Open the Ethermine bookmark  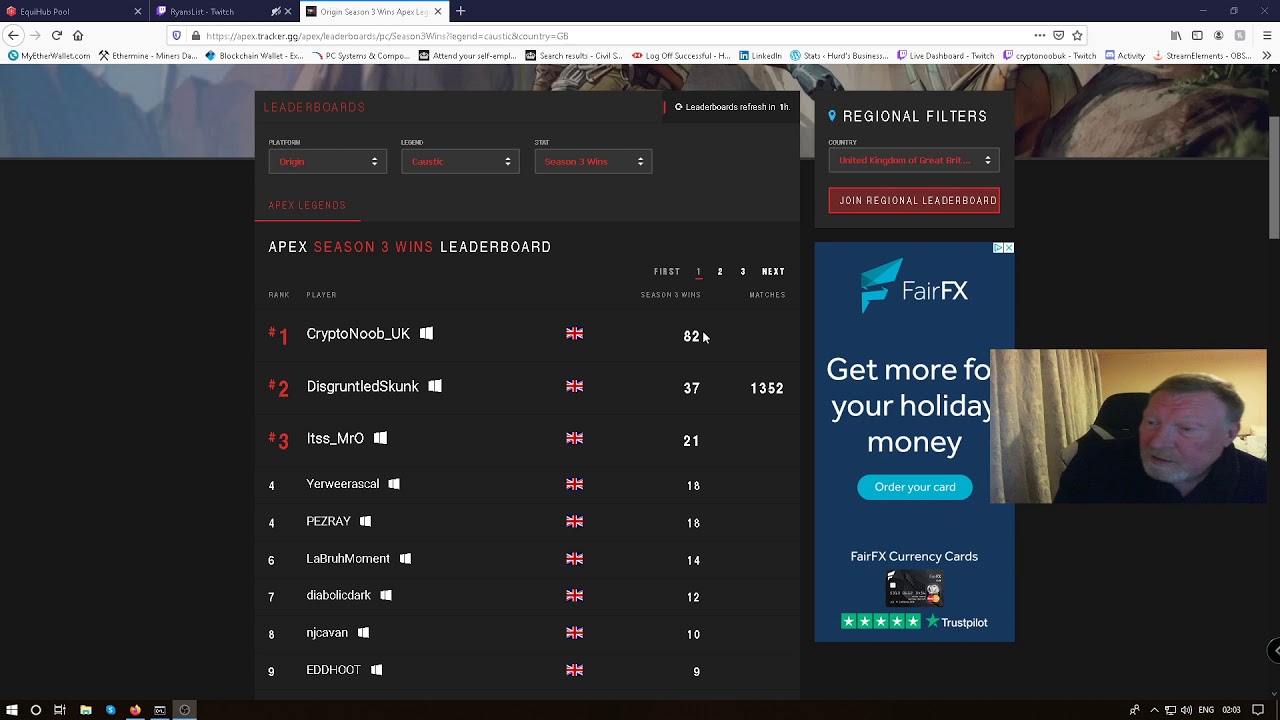coord(148,56)
